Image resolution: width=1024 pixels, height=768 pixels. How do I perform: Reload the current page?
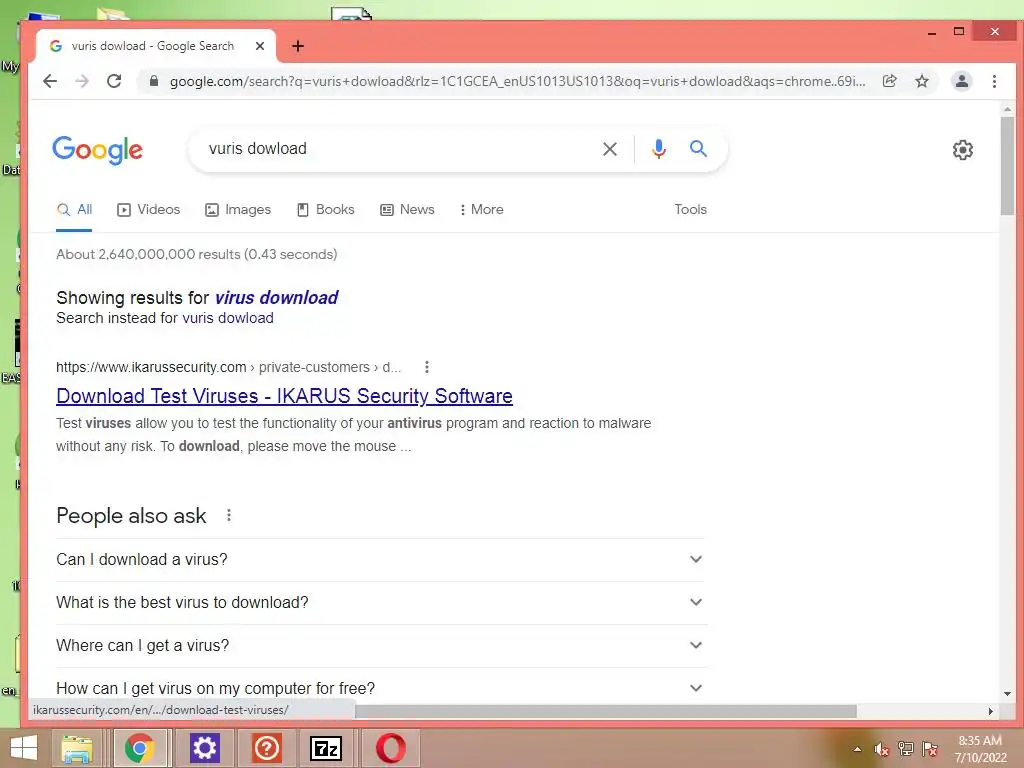click(x=114, y=81)
